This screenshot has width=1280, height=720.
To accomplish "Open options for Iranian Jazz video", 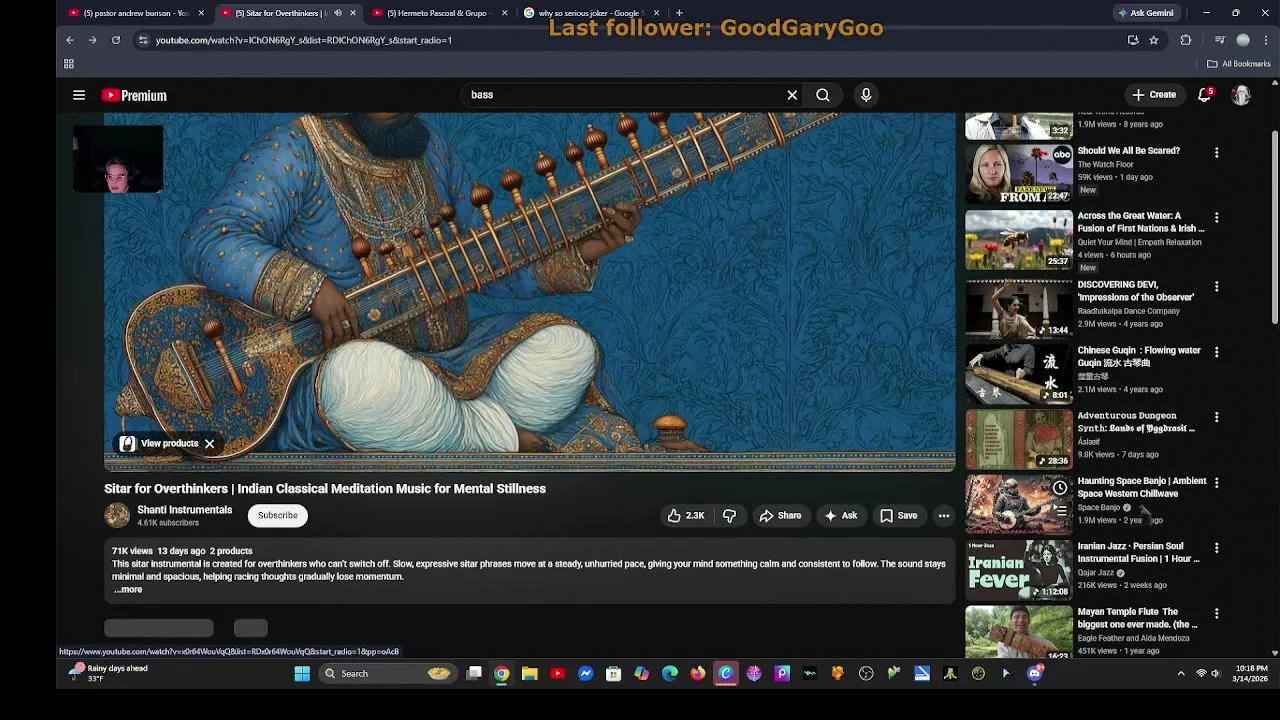I will coord(1216,549).
